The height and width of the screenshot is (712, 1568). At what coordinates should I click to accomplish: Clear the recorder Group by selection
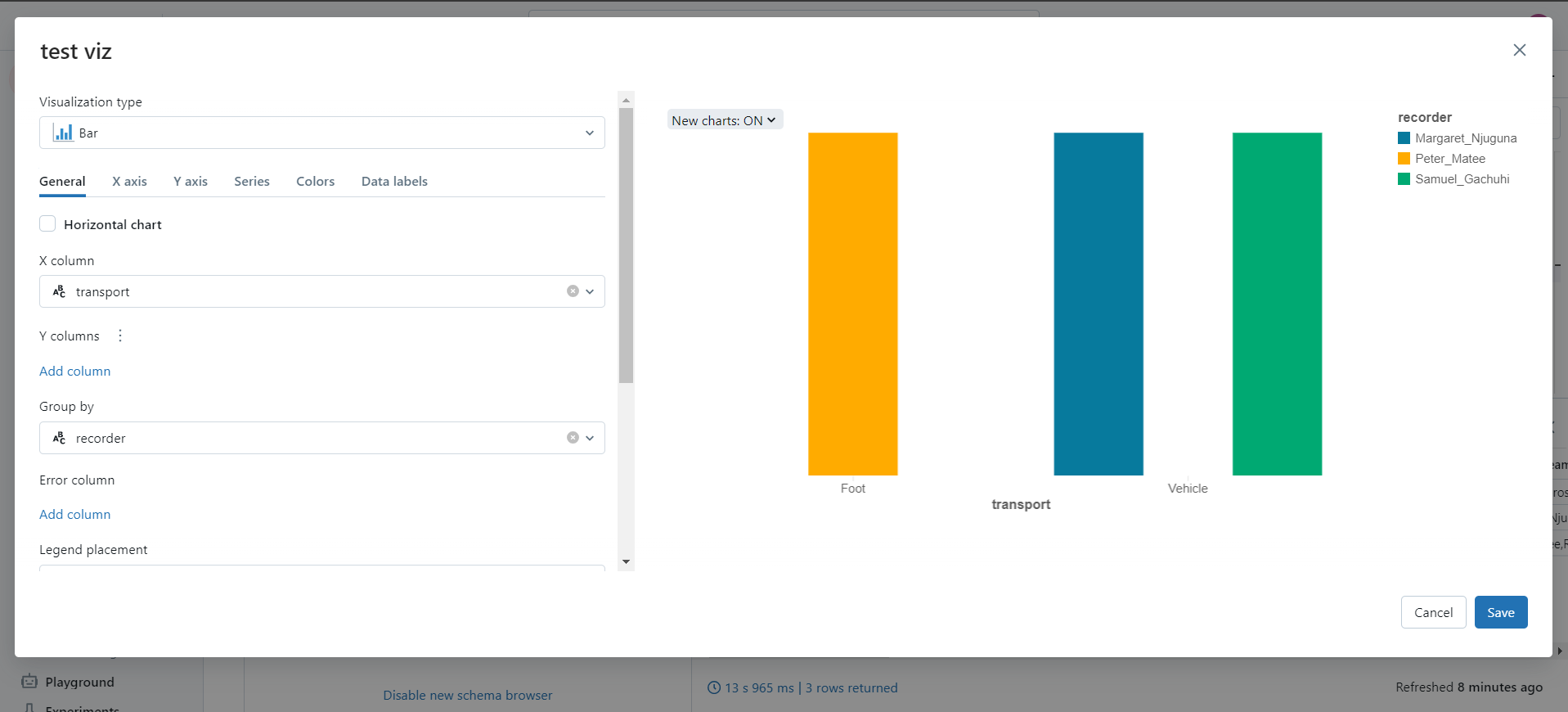coord(573,438)
